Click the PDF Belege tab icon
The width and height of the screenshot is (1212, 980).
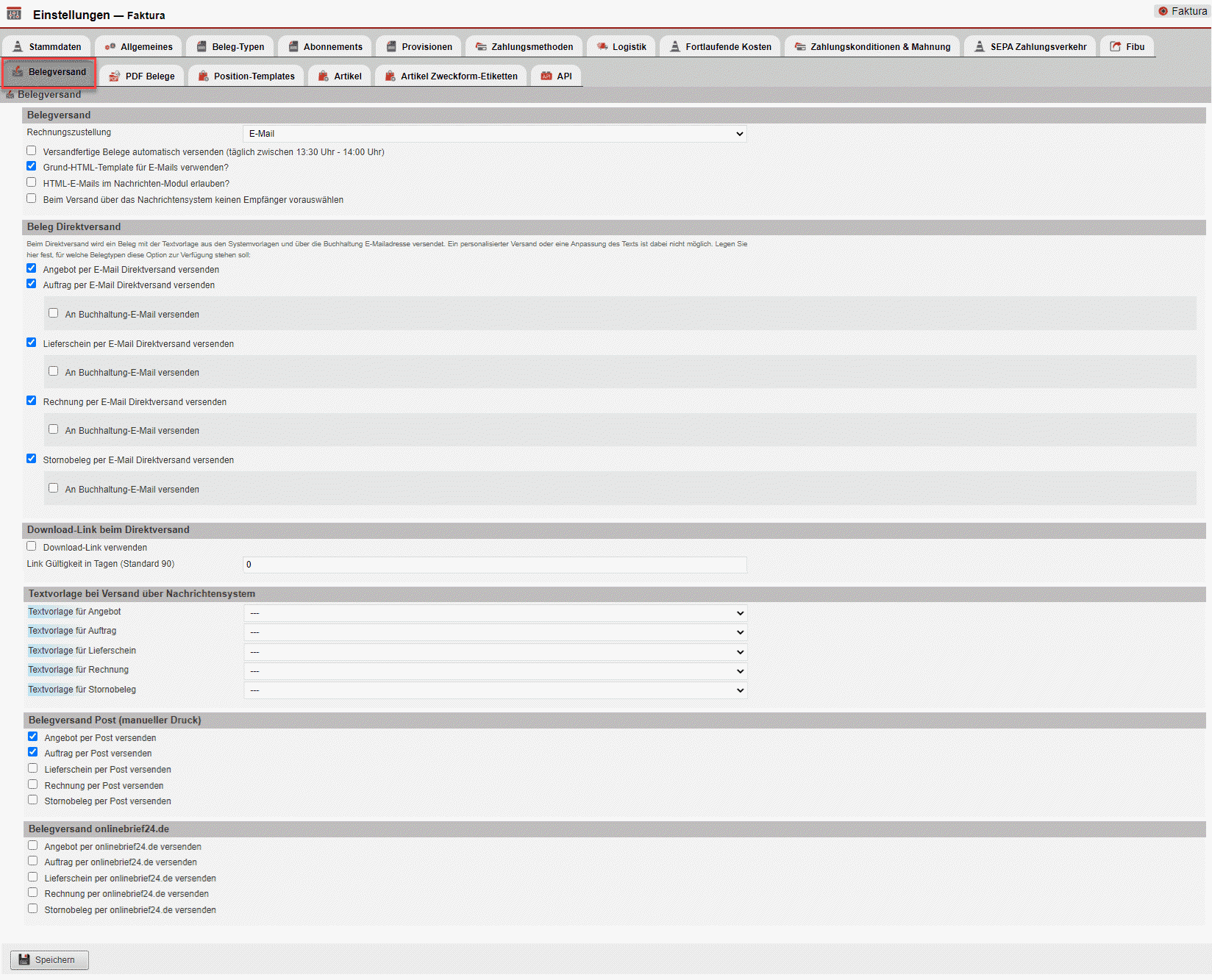pyautogui.click(x=115, y=76)
